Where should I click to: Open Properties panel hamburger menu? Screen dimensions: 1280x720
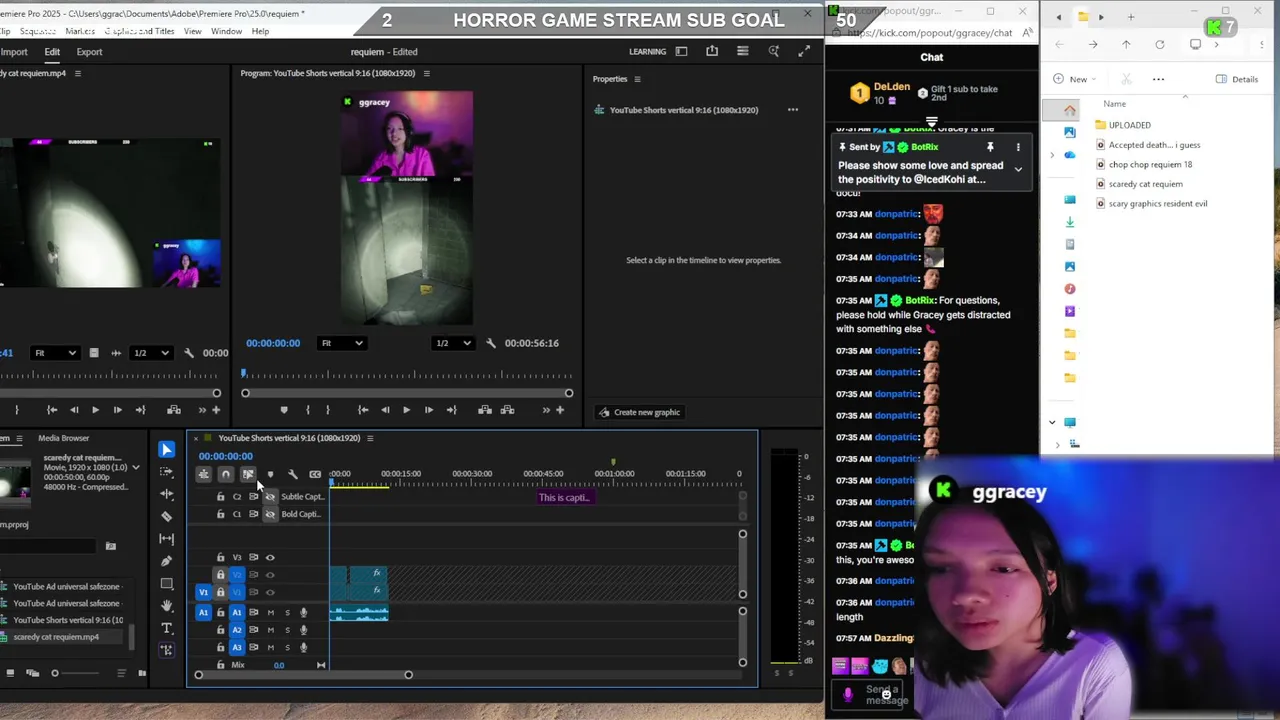(637, 79)
